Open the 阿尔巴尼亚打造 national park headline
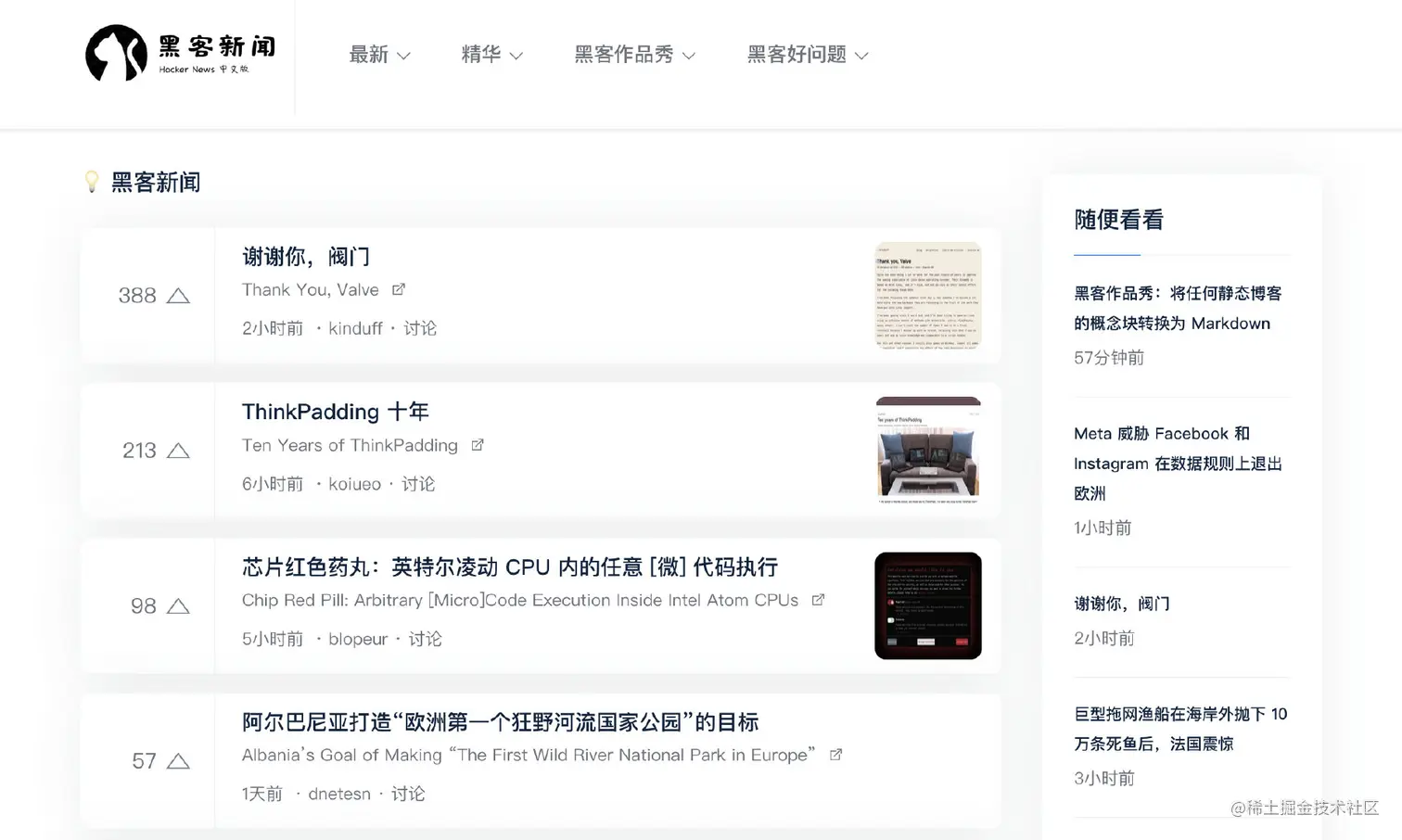 501,721
